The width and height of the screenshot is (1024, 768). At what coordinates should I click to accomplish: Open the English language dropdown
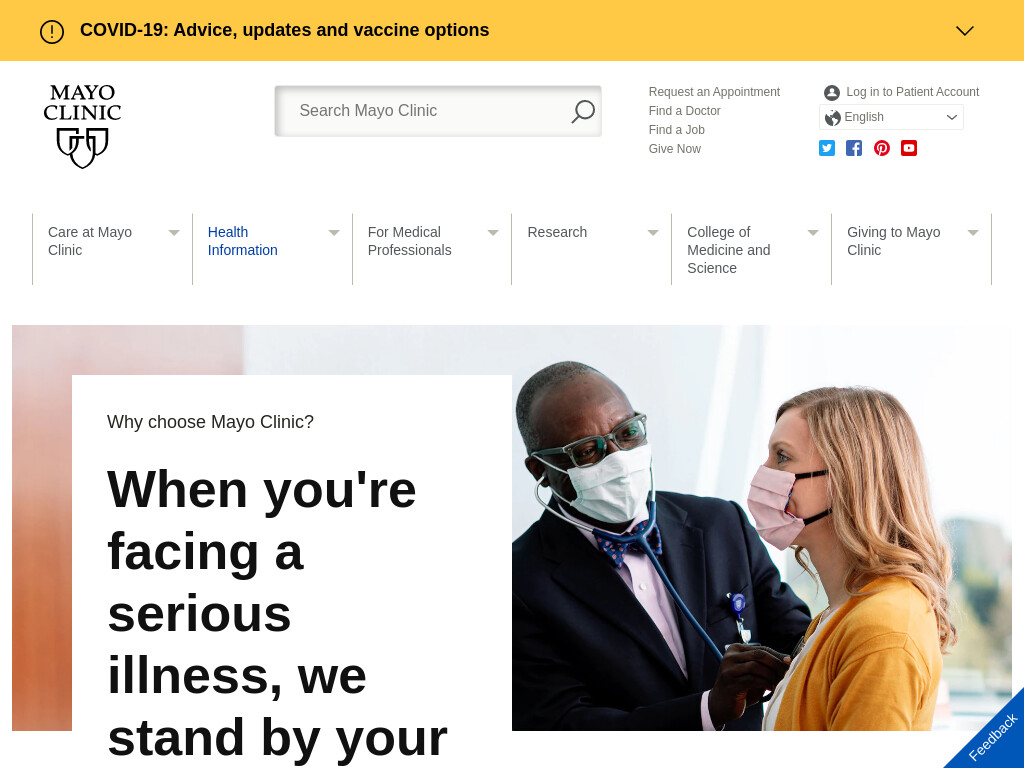(x=891, y=118)
